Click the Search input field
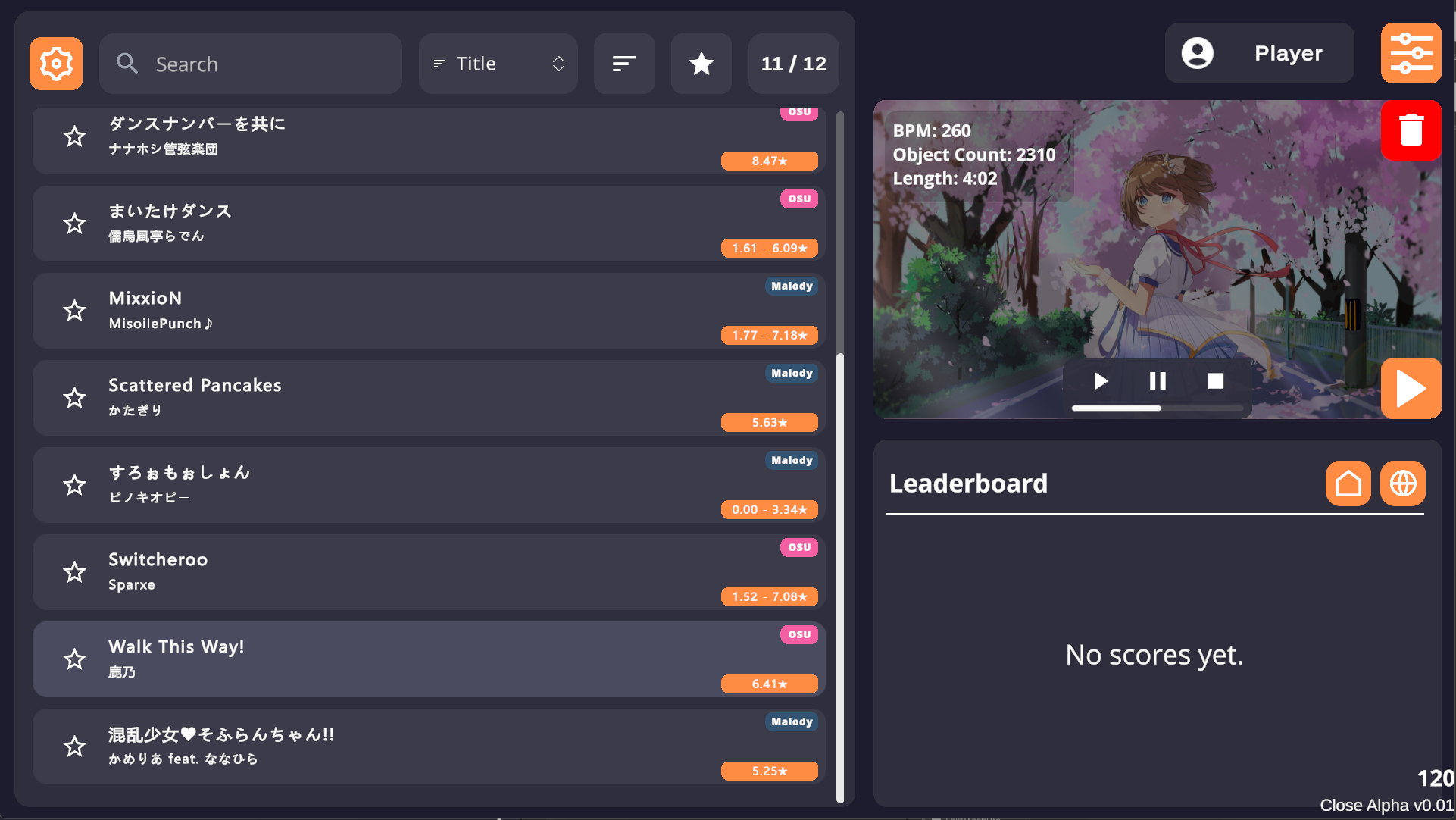The image size is (1456, 820). tap(251, 64)
